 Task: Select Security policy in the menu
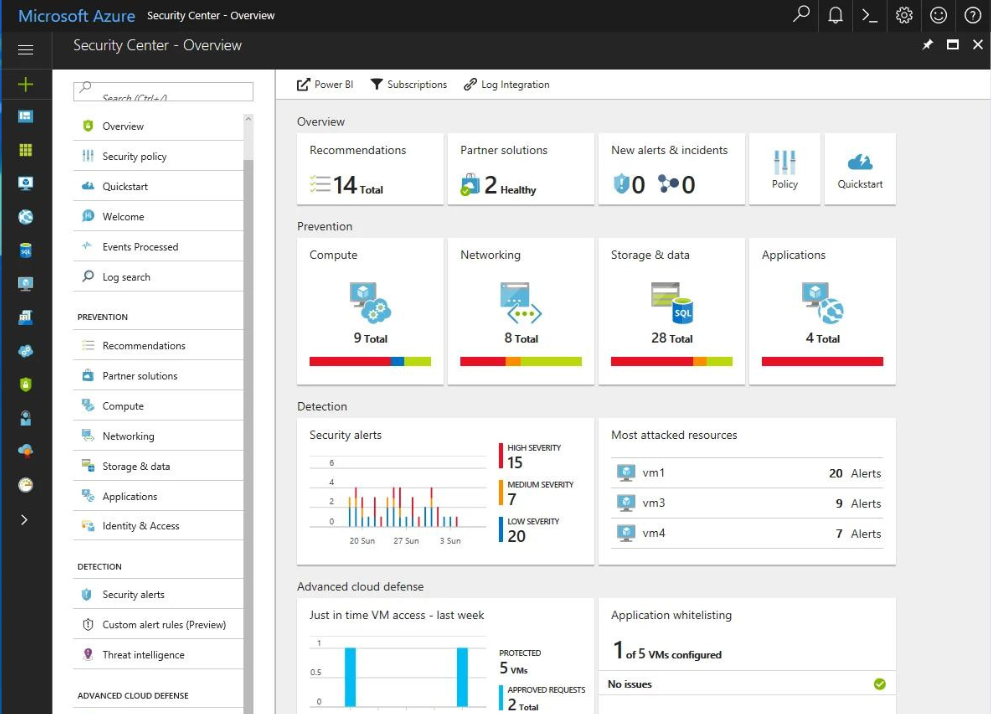[134, 157]
